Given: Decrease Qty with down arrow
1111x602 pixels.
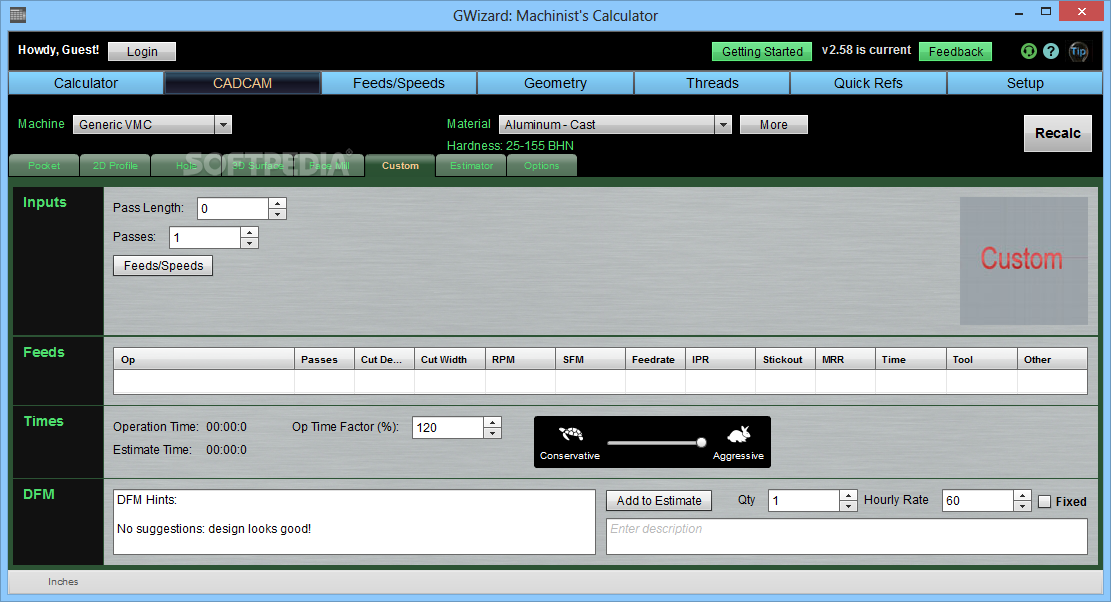Looking at the screenshot, I should pos(848,506).
